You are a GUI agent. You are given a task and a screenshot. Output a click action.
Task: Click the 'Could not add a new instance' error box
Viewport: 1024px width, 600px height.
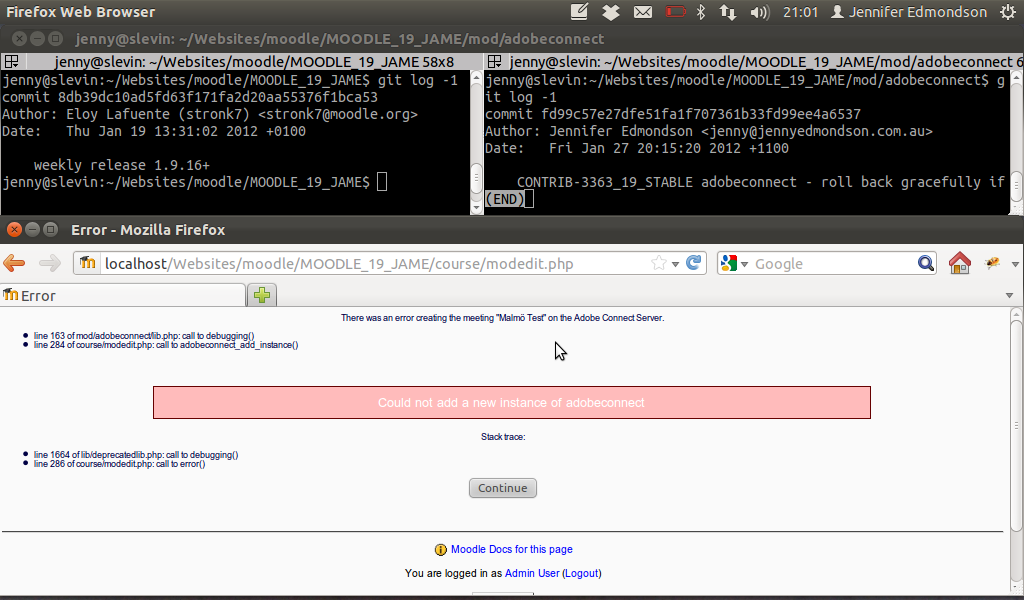coord(511,402)
